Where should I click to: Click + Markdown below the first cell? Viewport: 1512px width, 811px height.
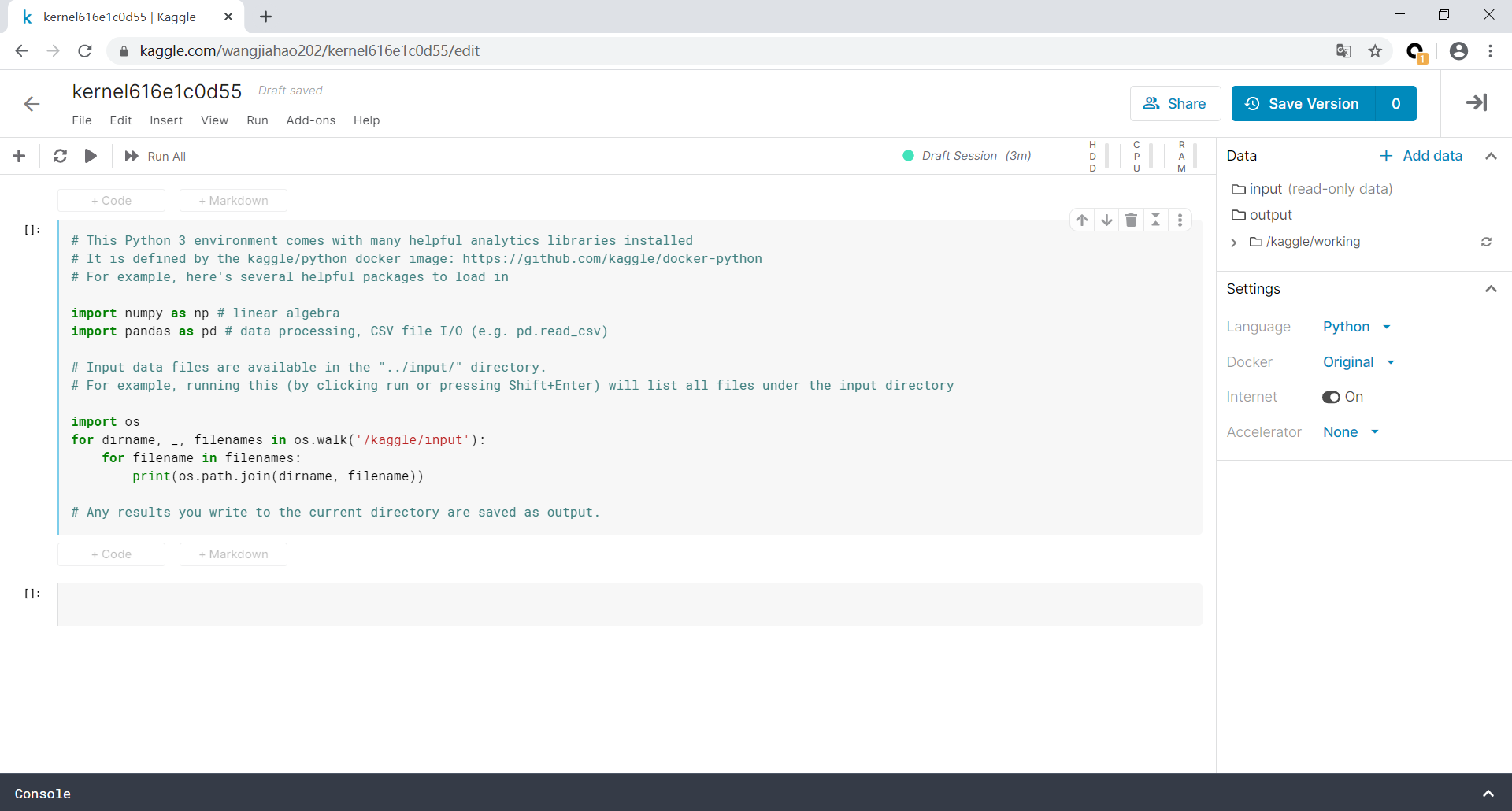(233, 554)
